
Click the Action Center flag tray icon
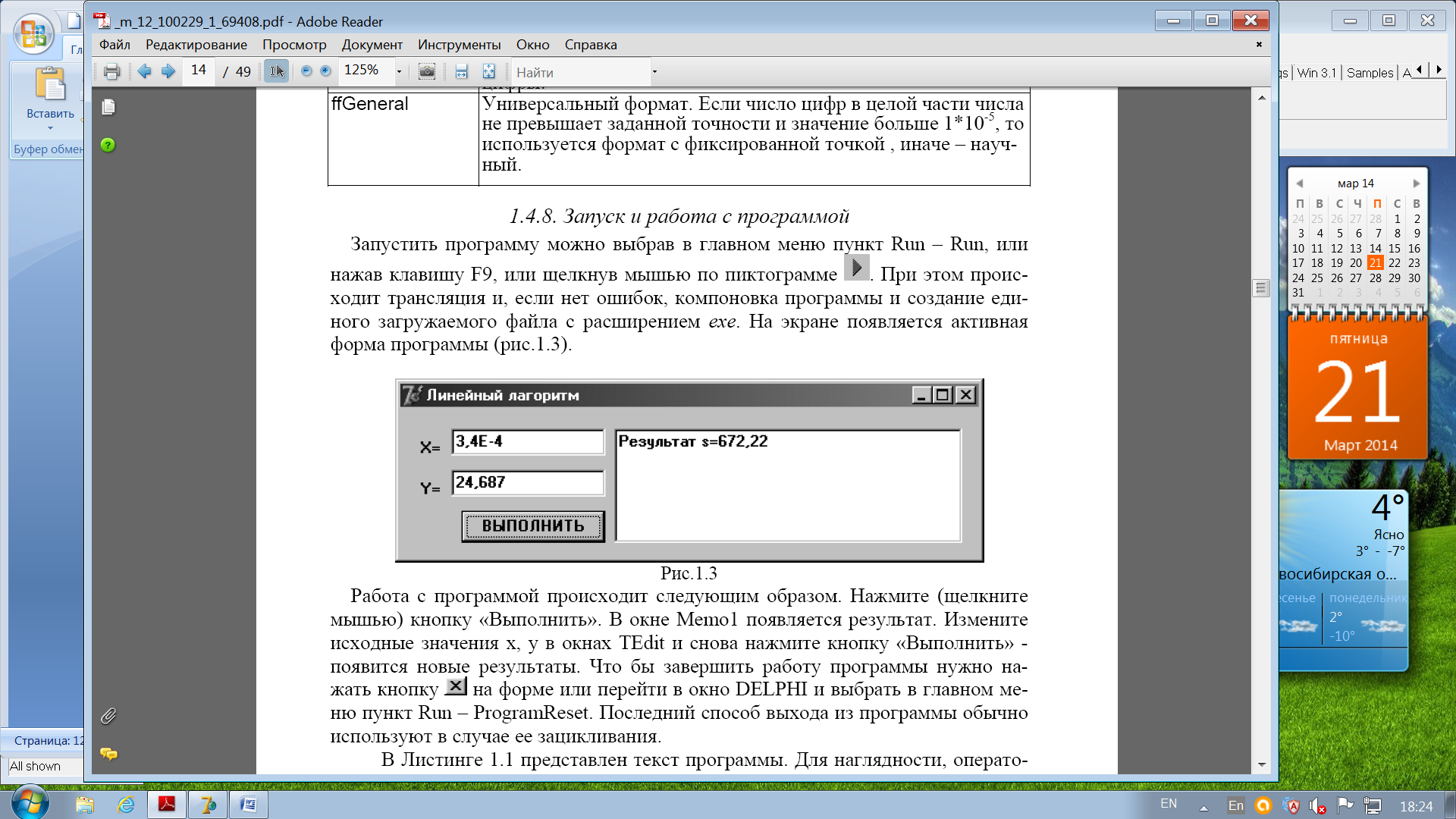click(1345, 805)
